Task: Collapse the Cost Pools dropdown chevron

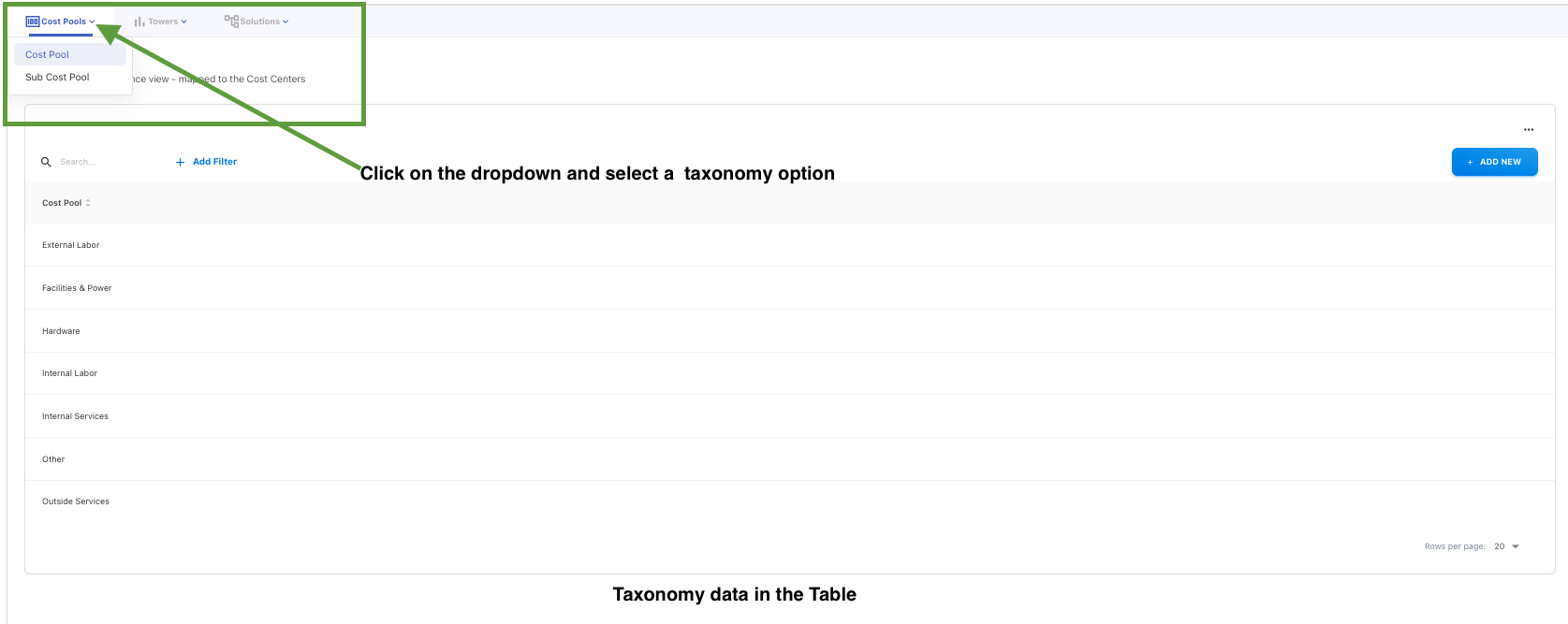Action: pyautogui.click(x=92, y=22)
